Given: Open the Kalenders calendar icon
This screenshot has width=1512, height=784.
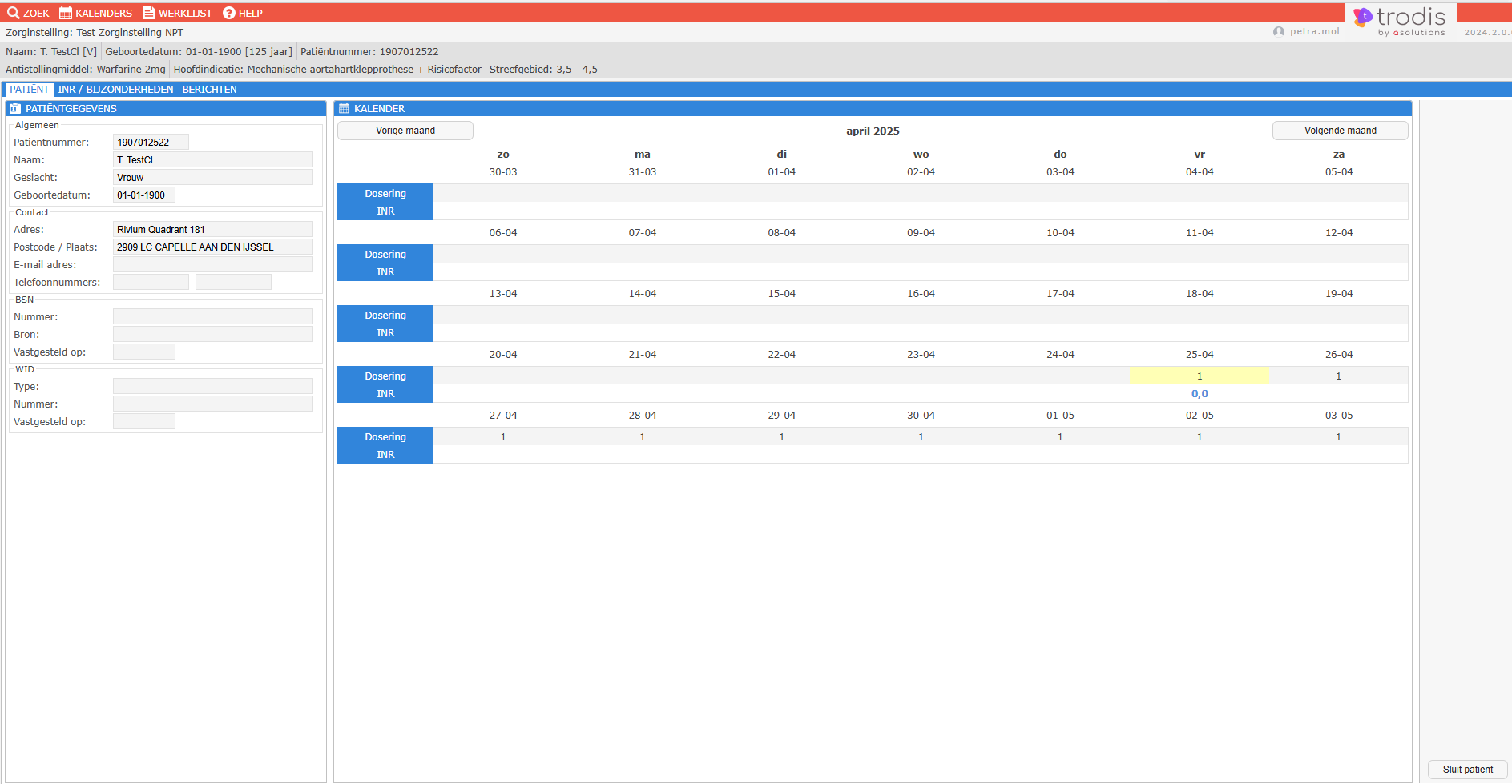Looking at the screenshot, I should pos(66,13).
